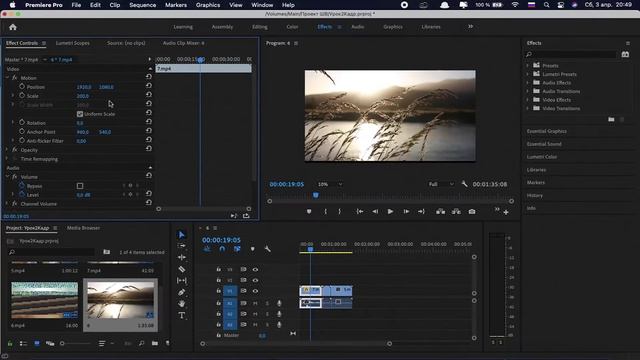Image resolution: width=640 pixels, height=360 pixels.
Task: Reset the Scale parameter
Action: pos(149,95)
